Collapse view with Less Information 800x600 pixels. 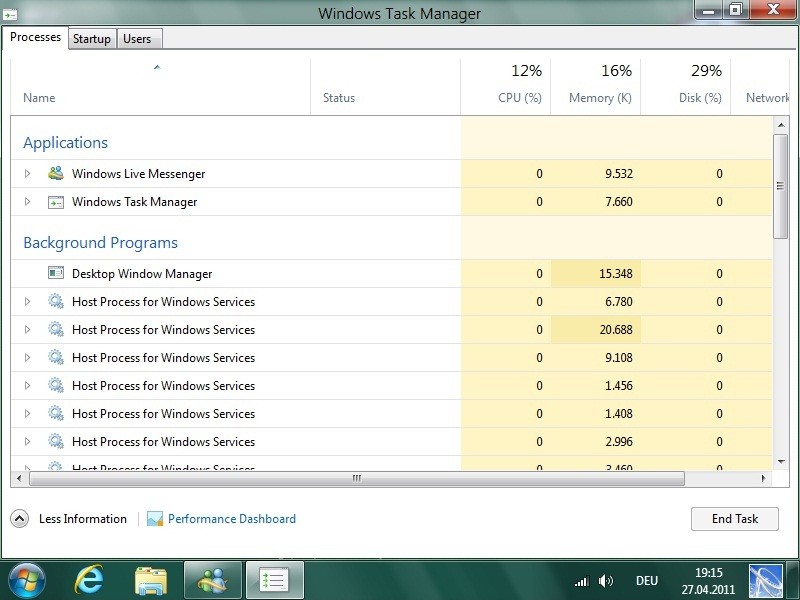point(69,519)
